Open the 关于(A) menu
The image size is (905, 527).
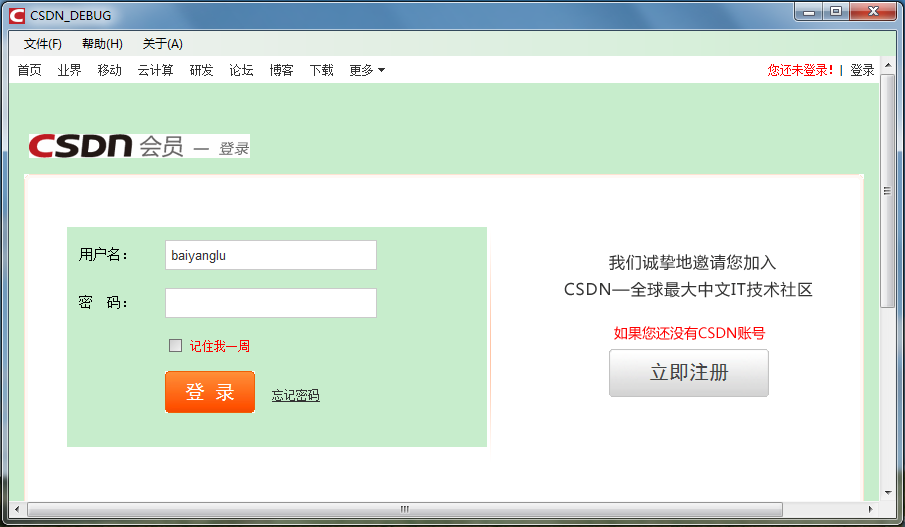point(163,44)
